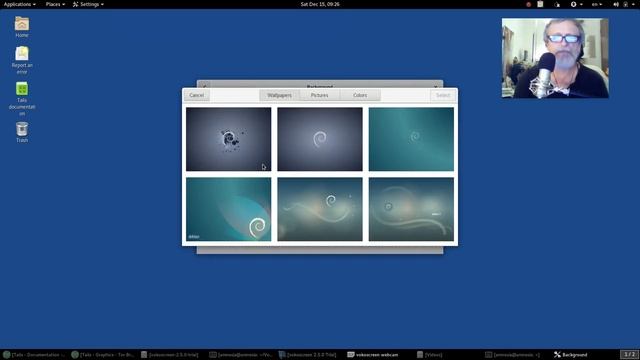Open the clipboard icon in the top bar
Viewport: 640px width, 360px height.
[x=540, y=4]
